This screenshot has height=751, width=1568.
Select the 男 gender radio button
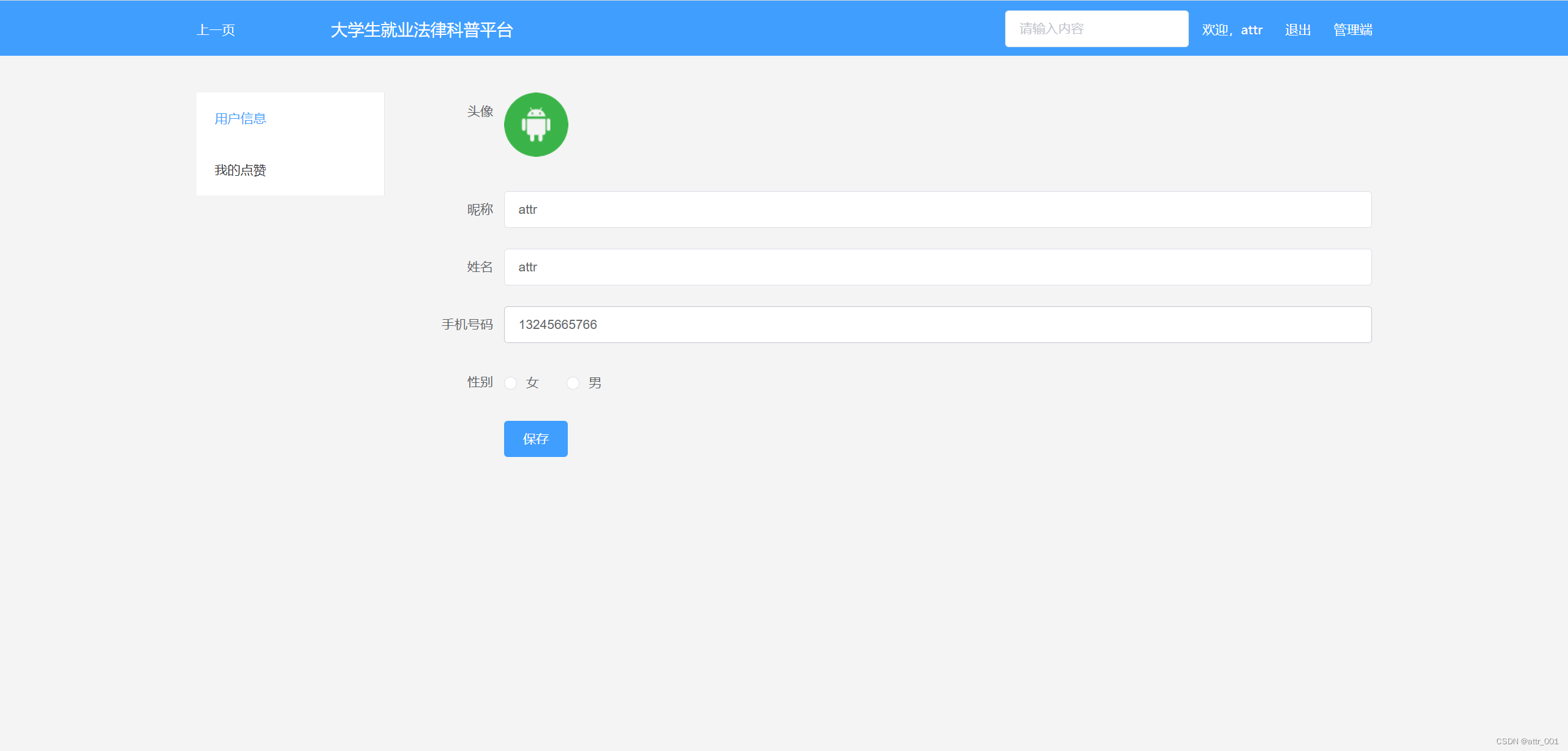coord(573,383)
